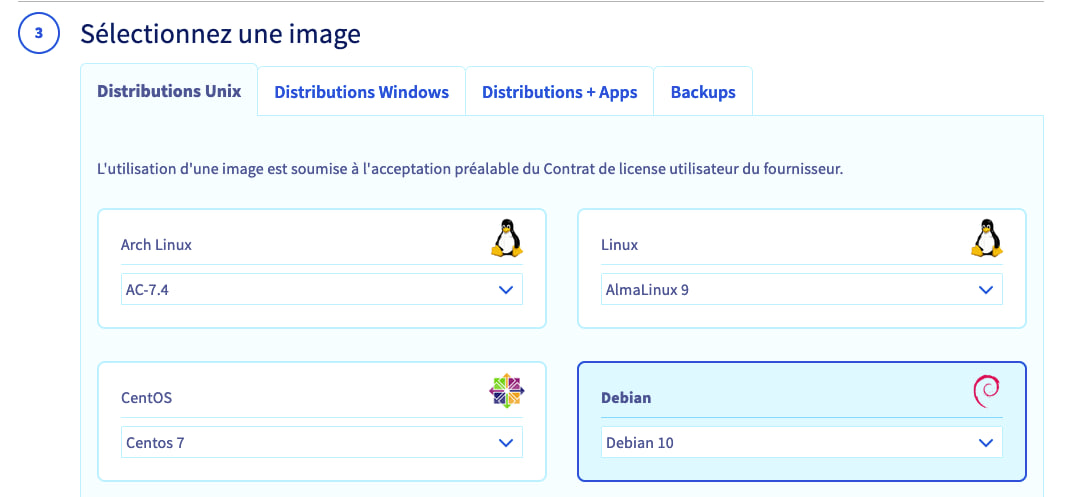1071x497 pixels.
Task: Click the bold Debian card title
Action: pos(626,397)
